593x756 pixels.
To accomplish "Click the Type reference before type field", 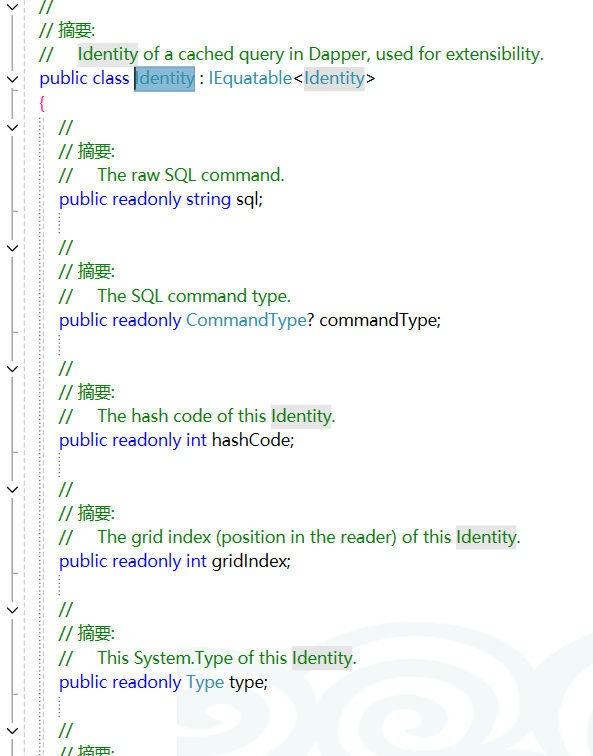I will pos(205,682).
